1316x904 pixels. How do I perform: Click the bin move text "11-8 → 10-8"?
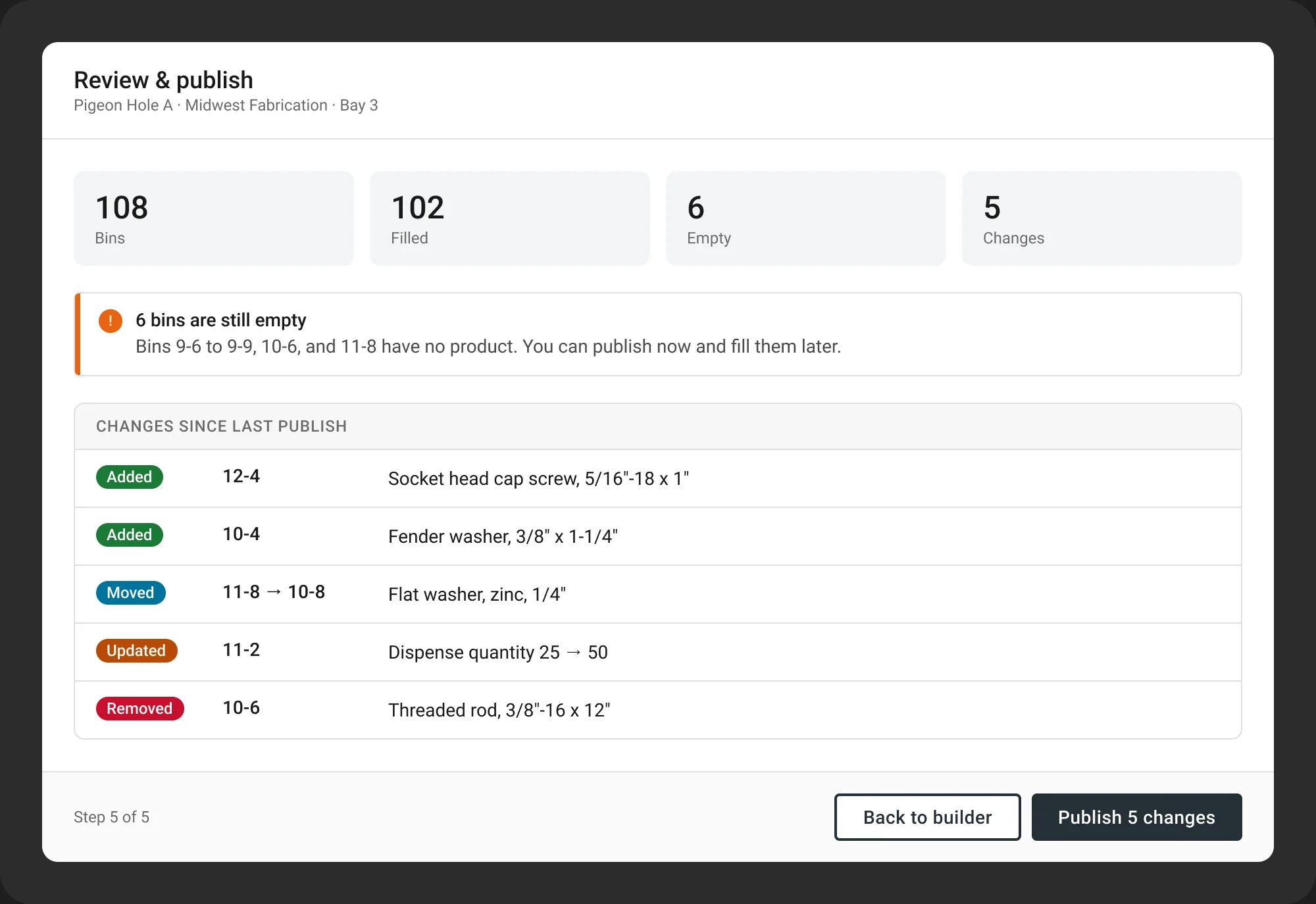point(274,592)
